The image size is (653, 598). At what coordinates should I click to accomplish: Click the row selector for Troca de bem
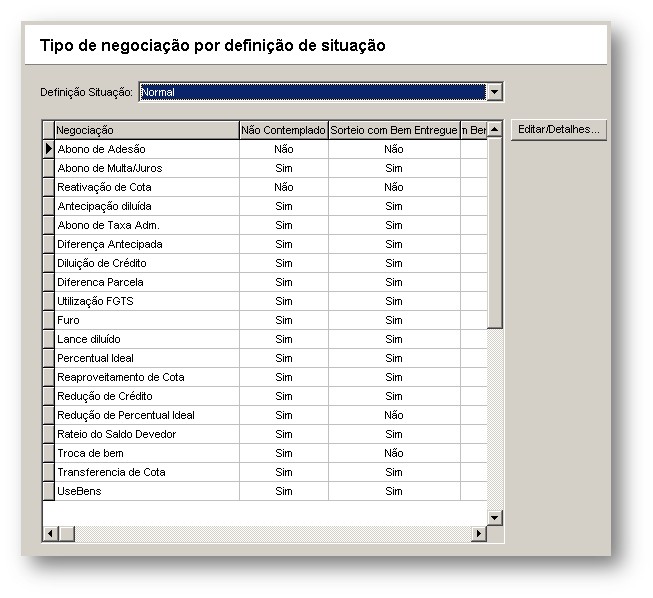coord(49,453)
